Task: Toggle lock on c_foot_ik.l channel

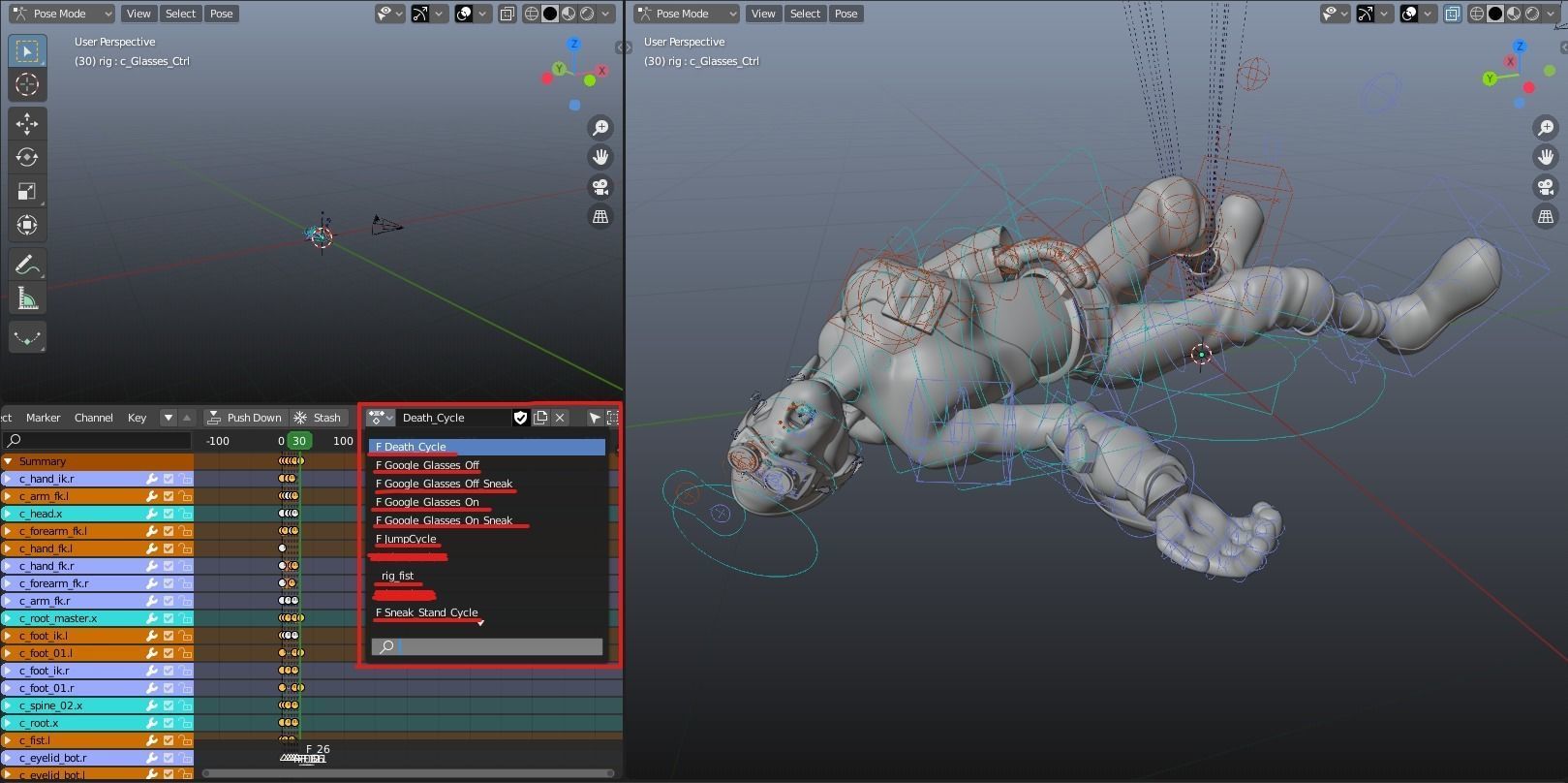Action: (184, 636)
